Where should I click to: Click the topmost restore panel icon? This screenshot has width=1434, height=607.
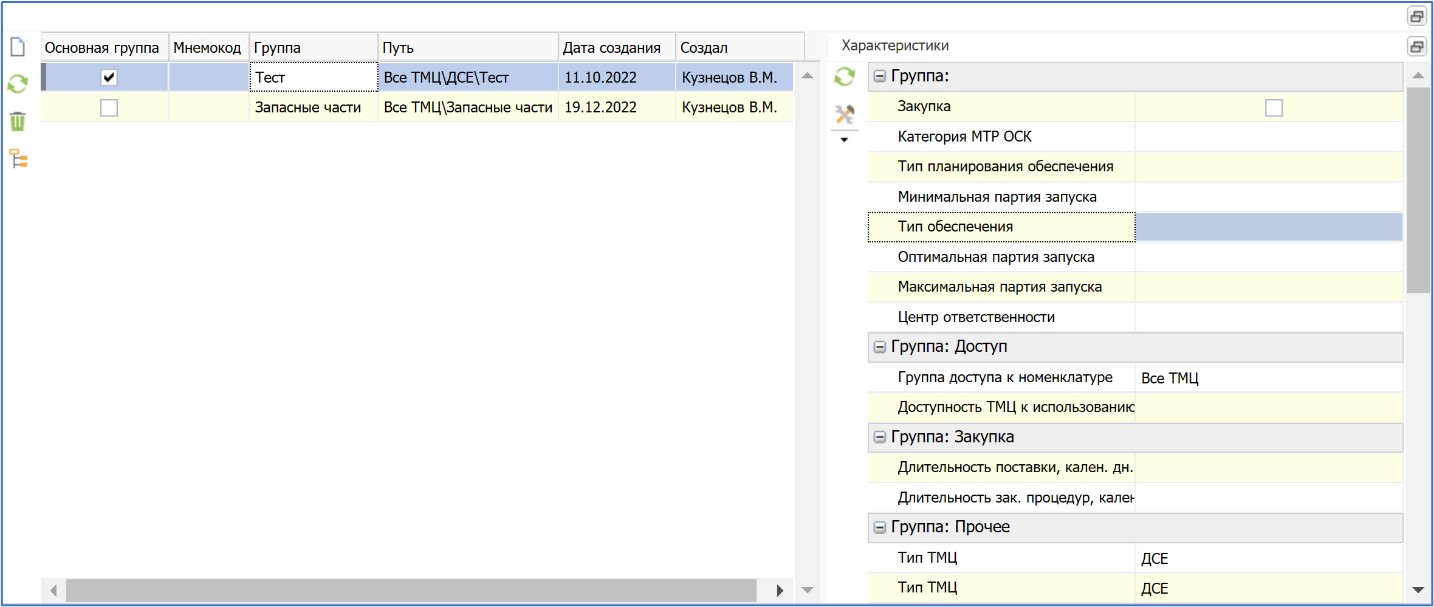(x=1416, y=16)
